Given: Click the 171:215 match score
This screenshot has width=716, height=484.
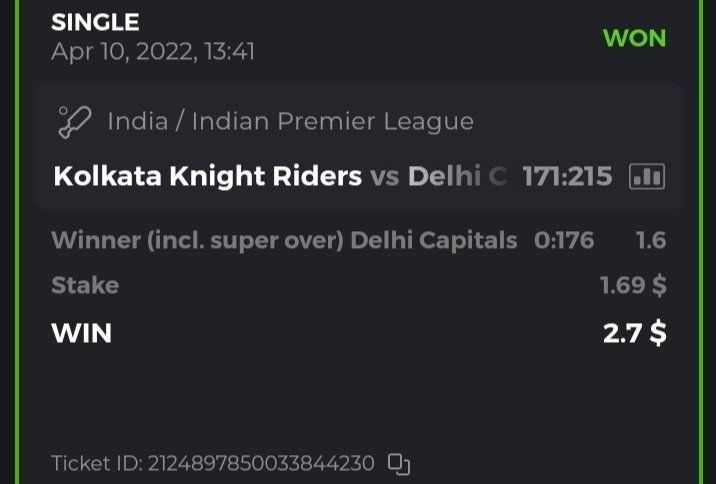Looking at the screenshot, I should (x=567, y=177).
